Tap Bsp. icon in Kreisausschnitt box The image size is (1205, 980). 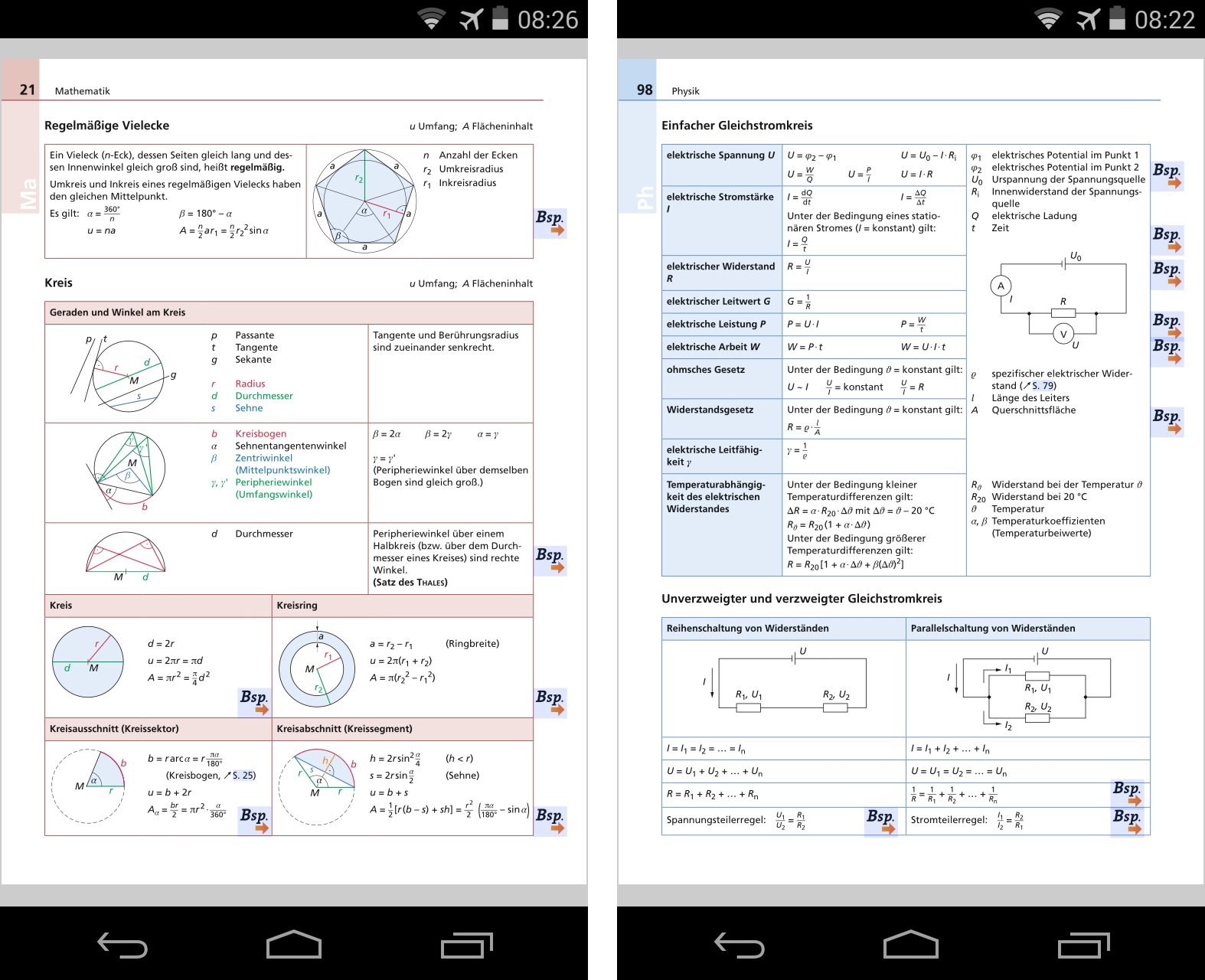point(254,820)
